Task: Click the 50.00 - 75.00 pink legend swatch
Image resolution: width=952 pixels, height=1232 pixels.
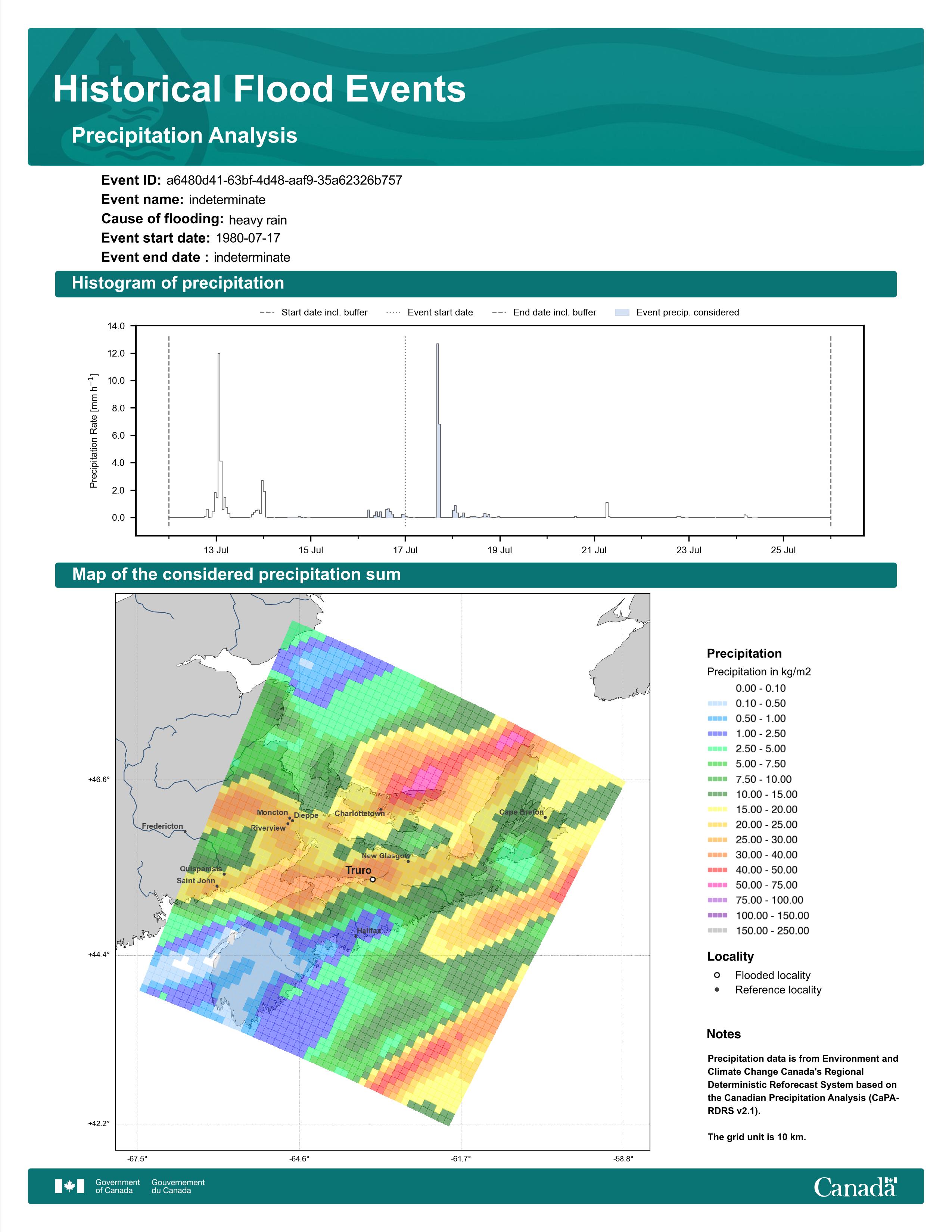Action: click(x=718, y=884)
